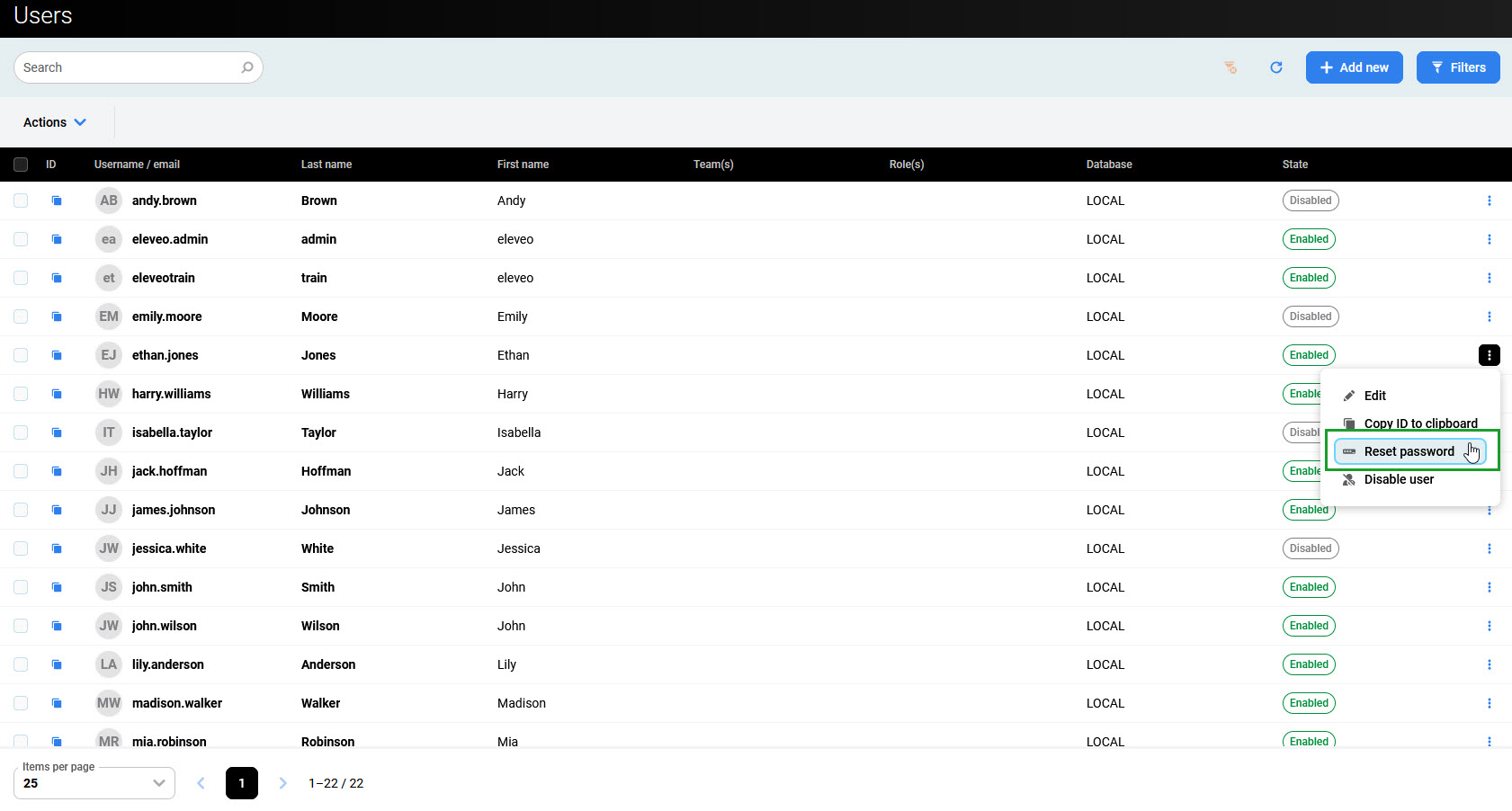
Task: Tick the checkbox for emily.moore
Action: point(21,316)
